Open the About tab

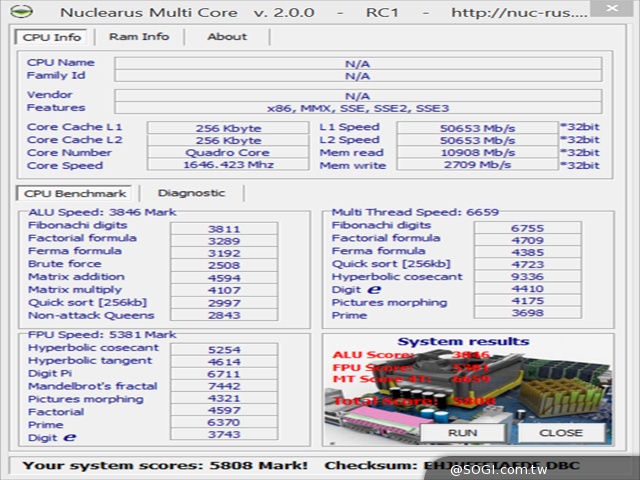226,37
